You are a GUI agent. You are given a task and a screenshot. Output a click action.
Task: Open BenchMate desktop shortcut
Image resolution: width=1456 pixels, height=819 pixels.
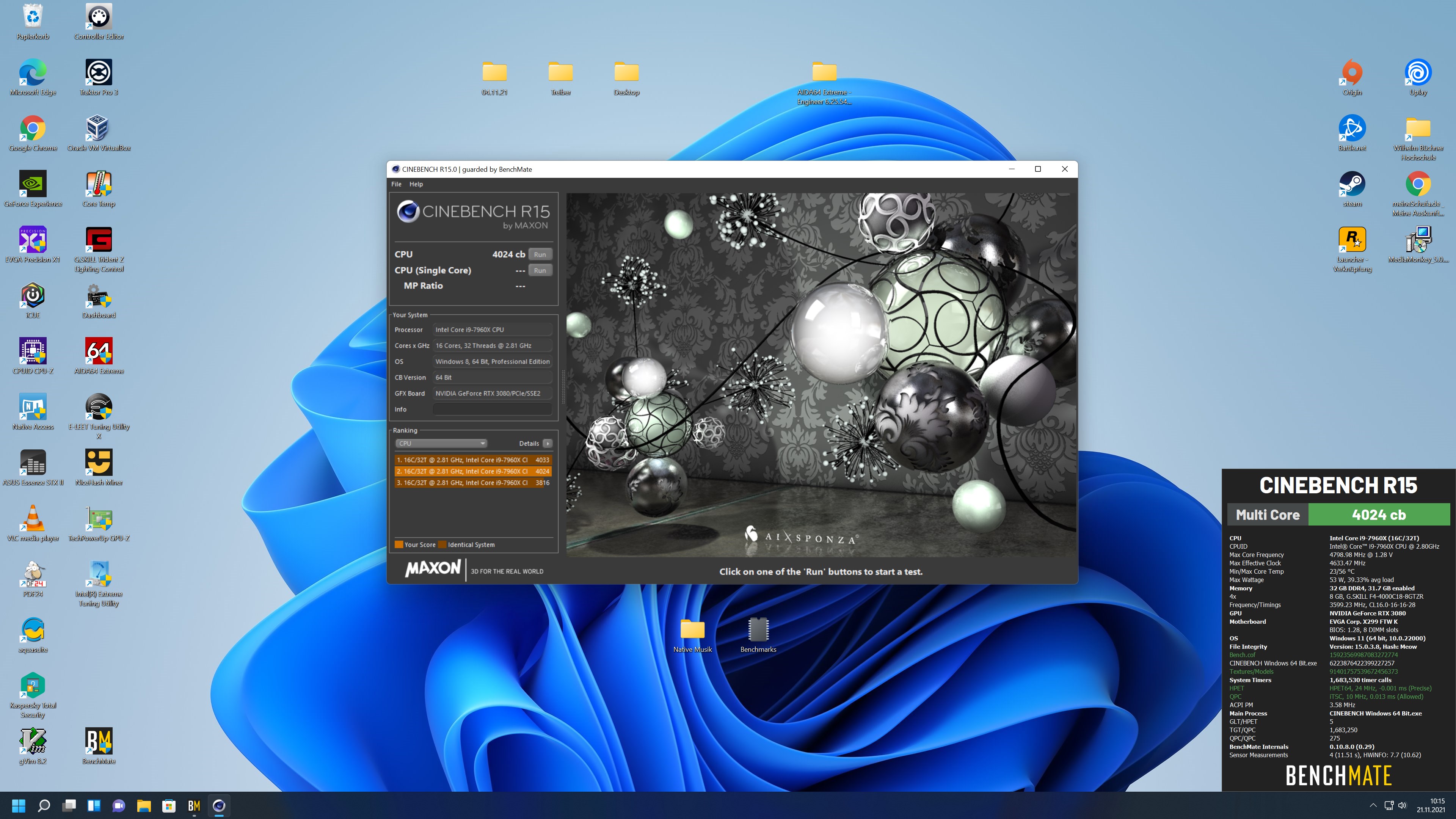(99, 747)
